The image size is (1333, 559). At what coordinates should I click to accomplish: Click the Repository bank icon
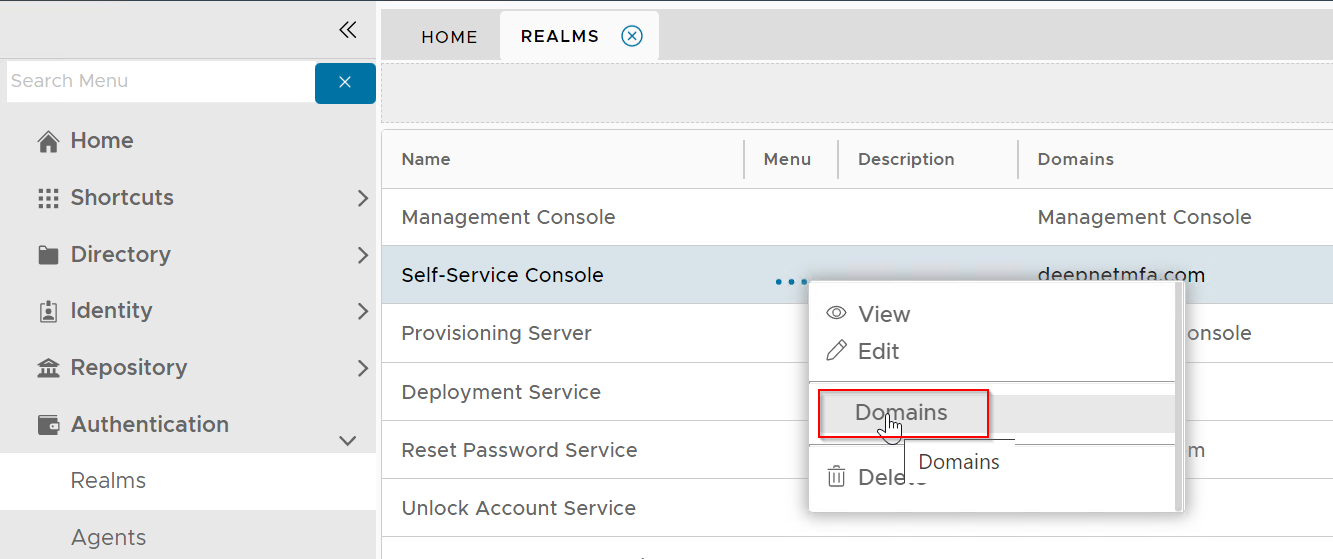(x=48, y=369)
